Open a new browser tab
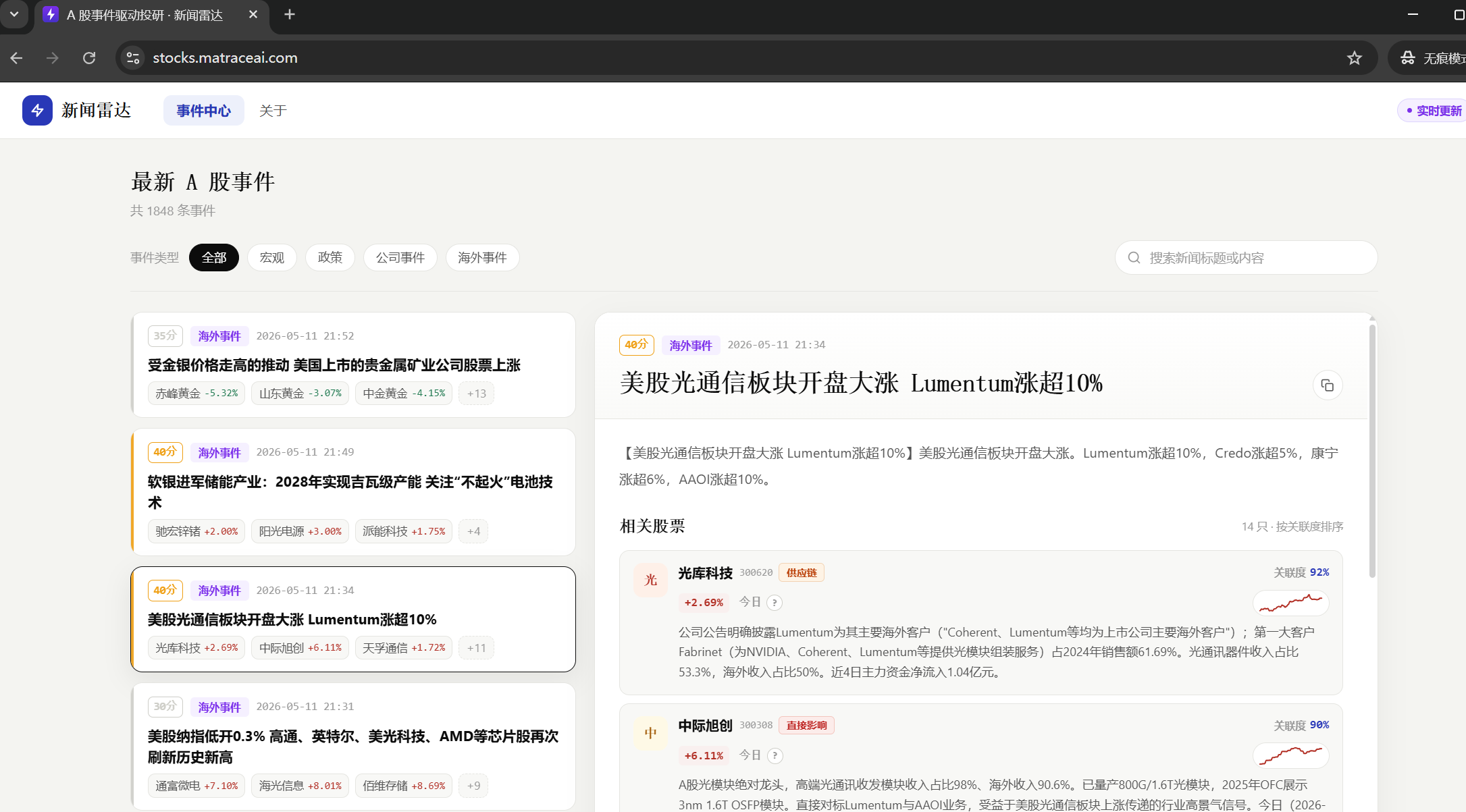Viewport: 1466px width, 812px height. pyautogui.click(x=290, y=14)
